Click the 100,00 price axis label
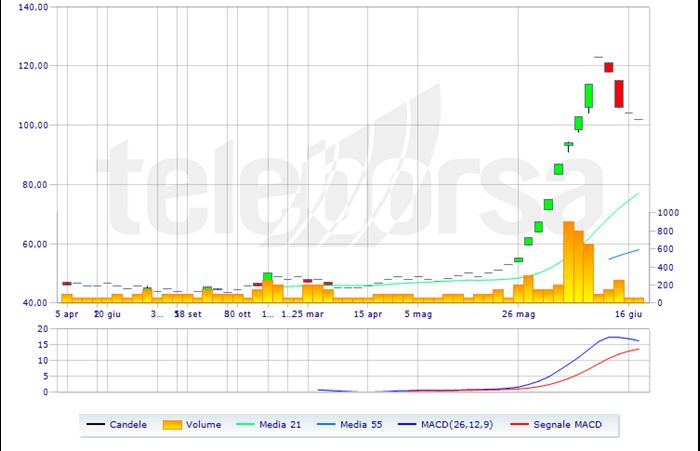This screenshot has height=451, width=700. pos(33,125)
